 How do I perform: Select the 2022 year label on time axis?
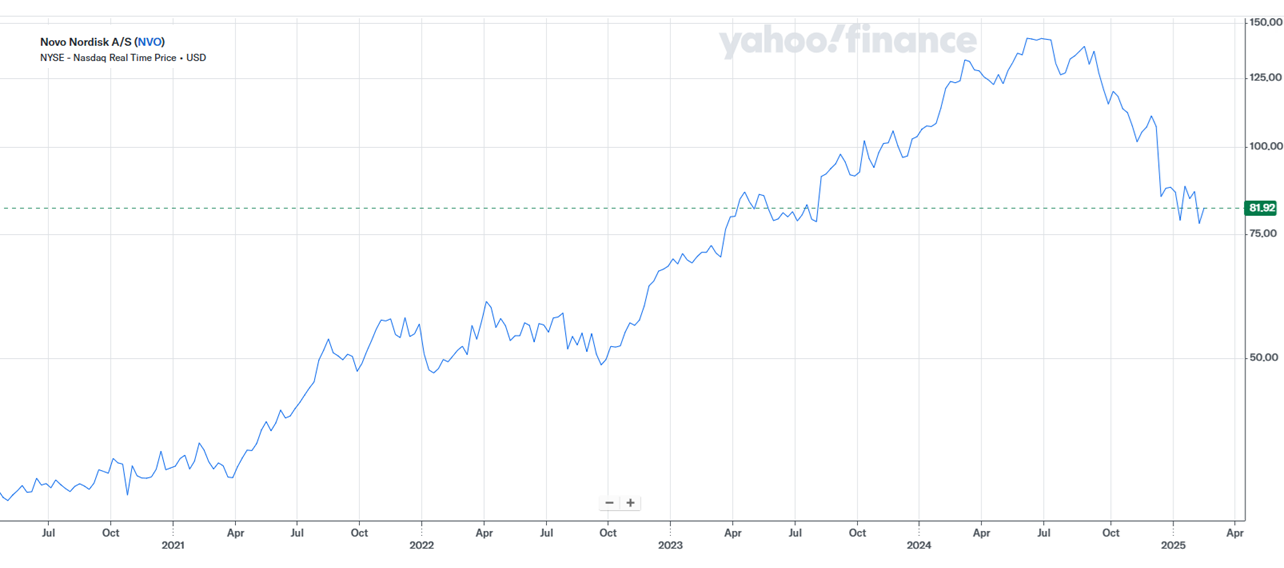pyautogui.click(x=421, y=546)
